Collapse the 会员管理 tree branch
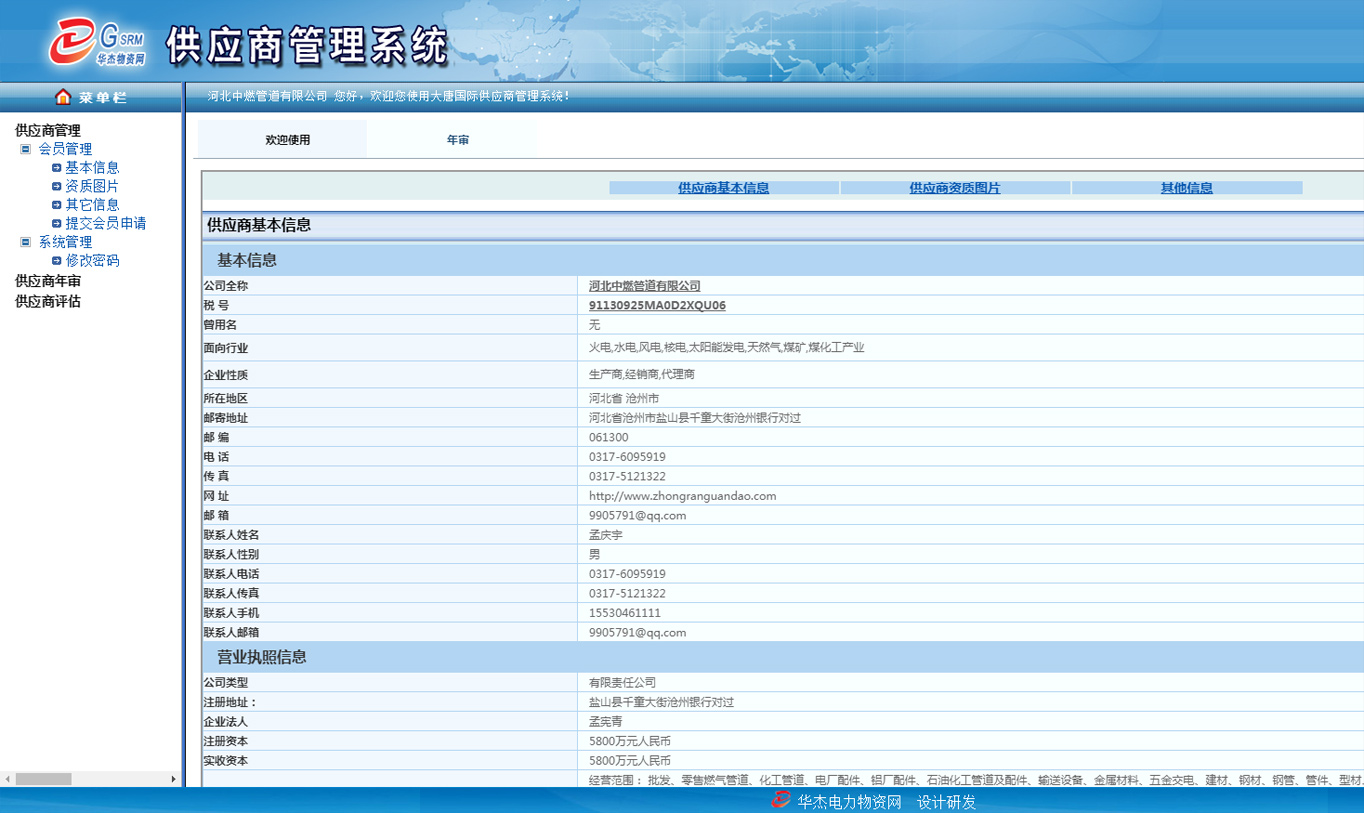Screen dimensions: 1364x813 [25, 148]
